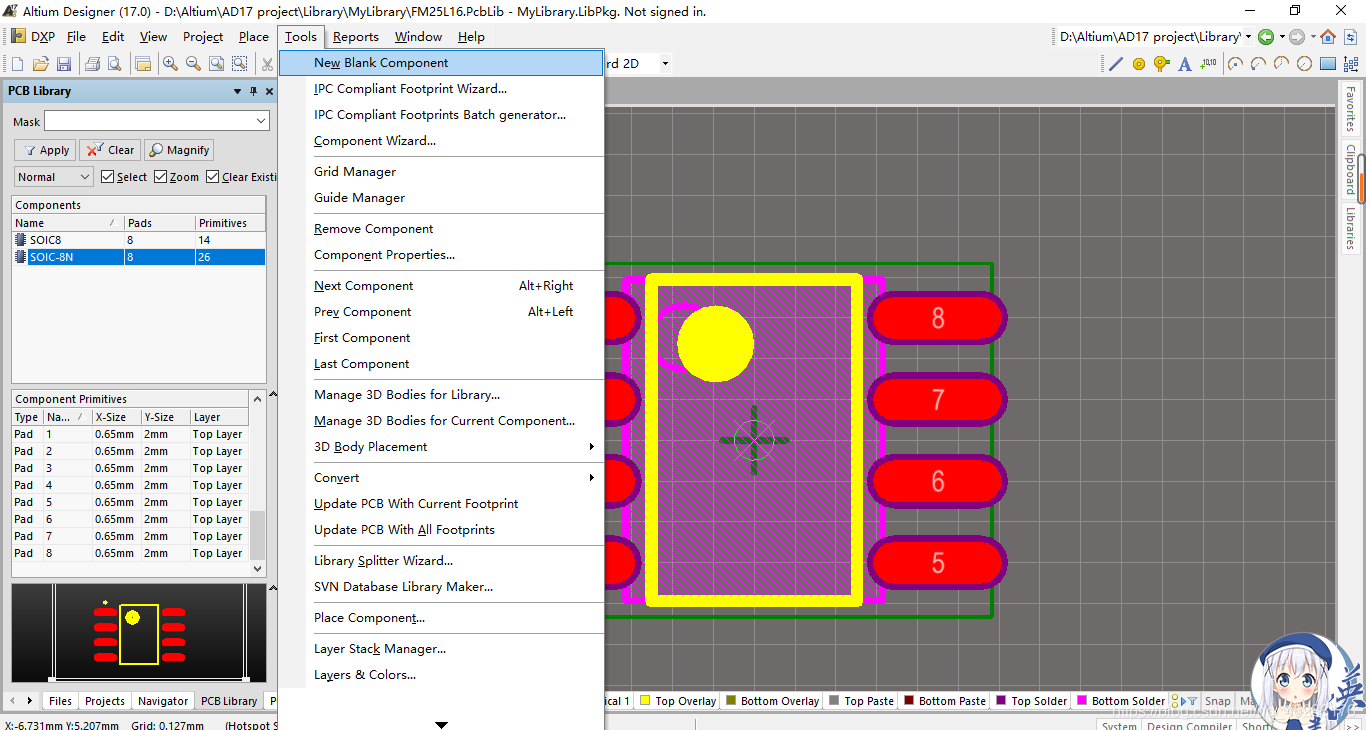The image size is (1366, 730).
Task: Click the Zoom In toolbar icon
Action: 170,64
